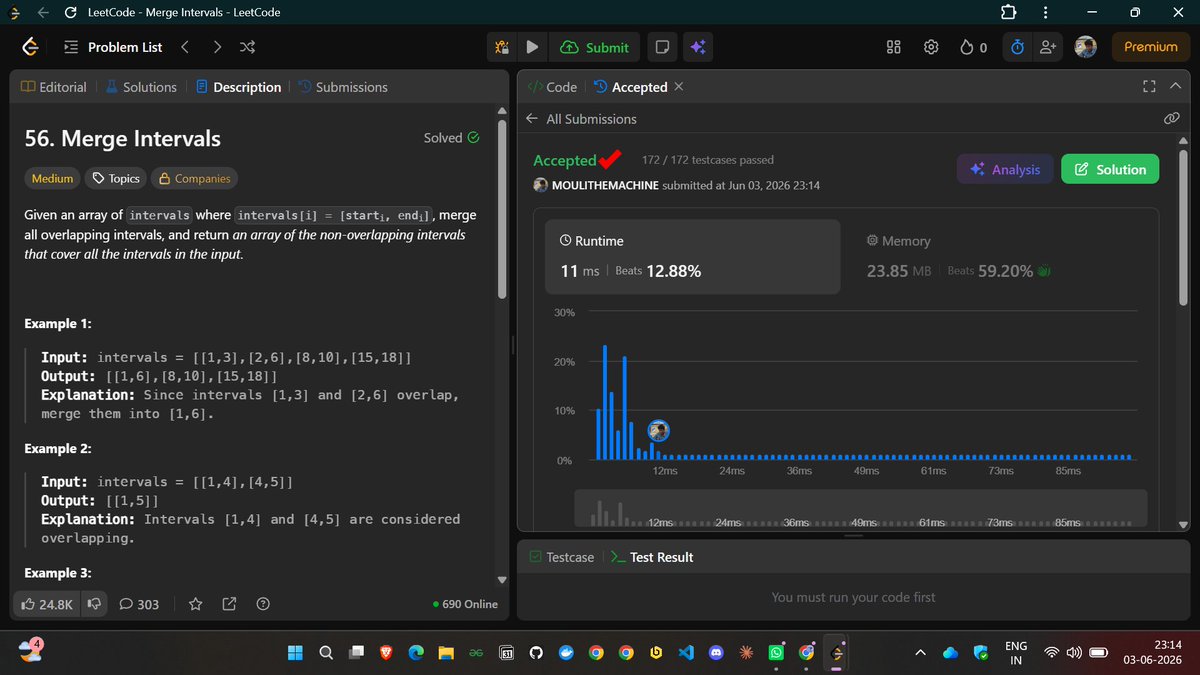This screenshot has width=1200, height=675.
Task: Switch to the Solutions tab
Action: tap(140, 87)
